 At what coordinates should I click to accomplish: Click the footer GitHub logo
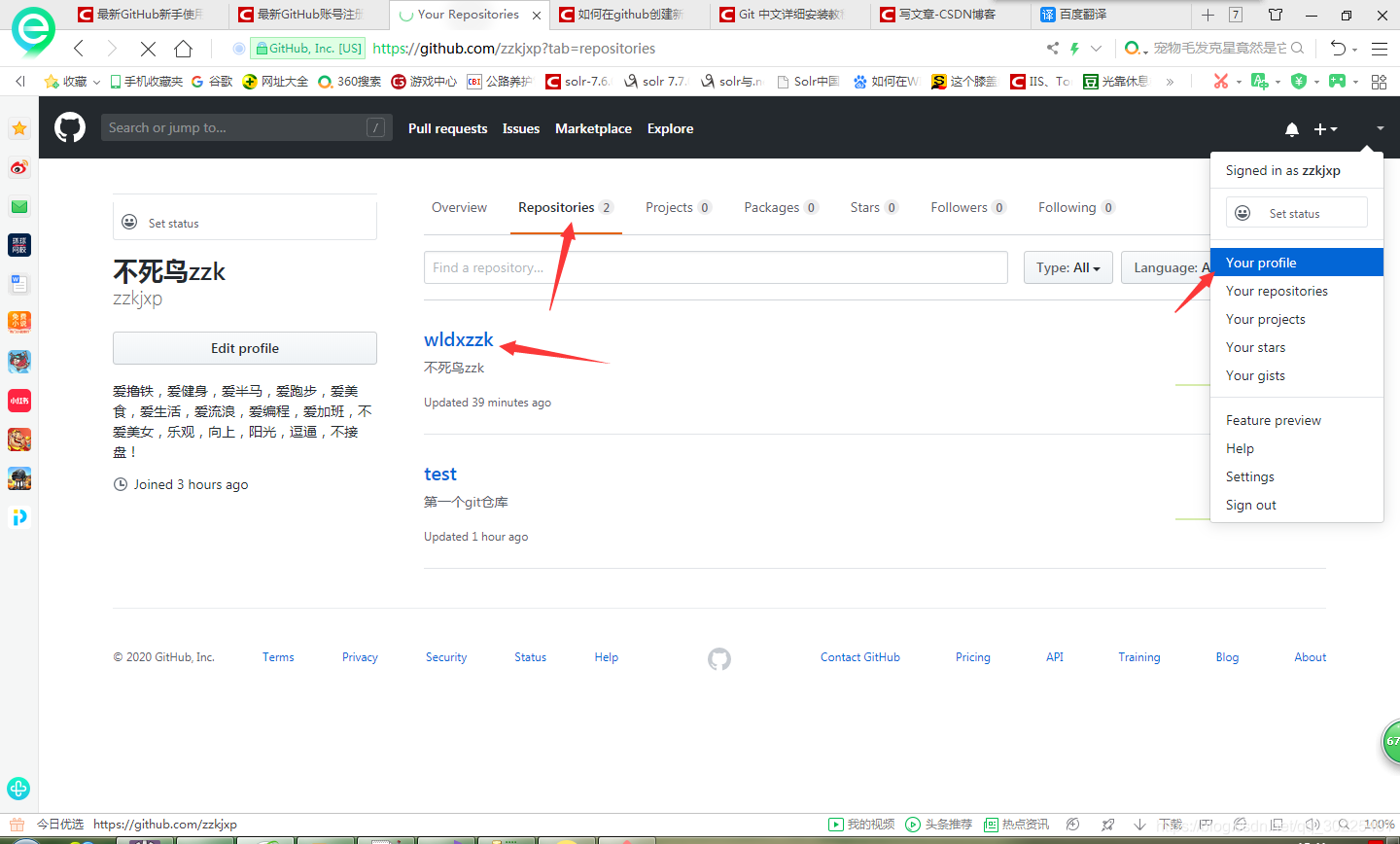click(719, 658)
